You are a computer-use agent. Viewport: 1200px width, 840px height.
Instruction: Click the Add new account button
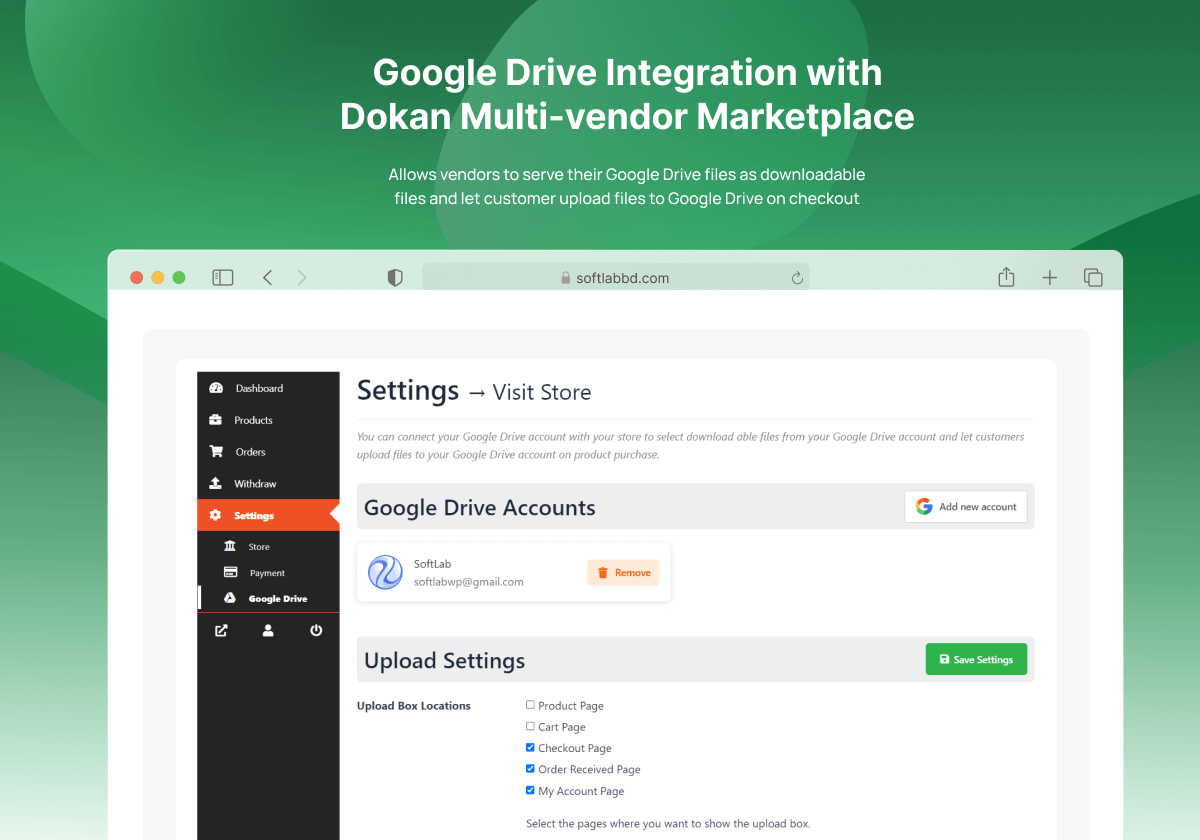[x=966, y=507]
